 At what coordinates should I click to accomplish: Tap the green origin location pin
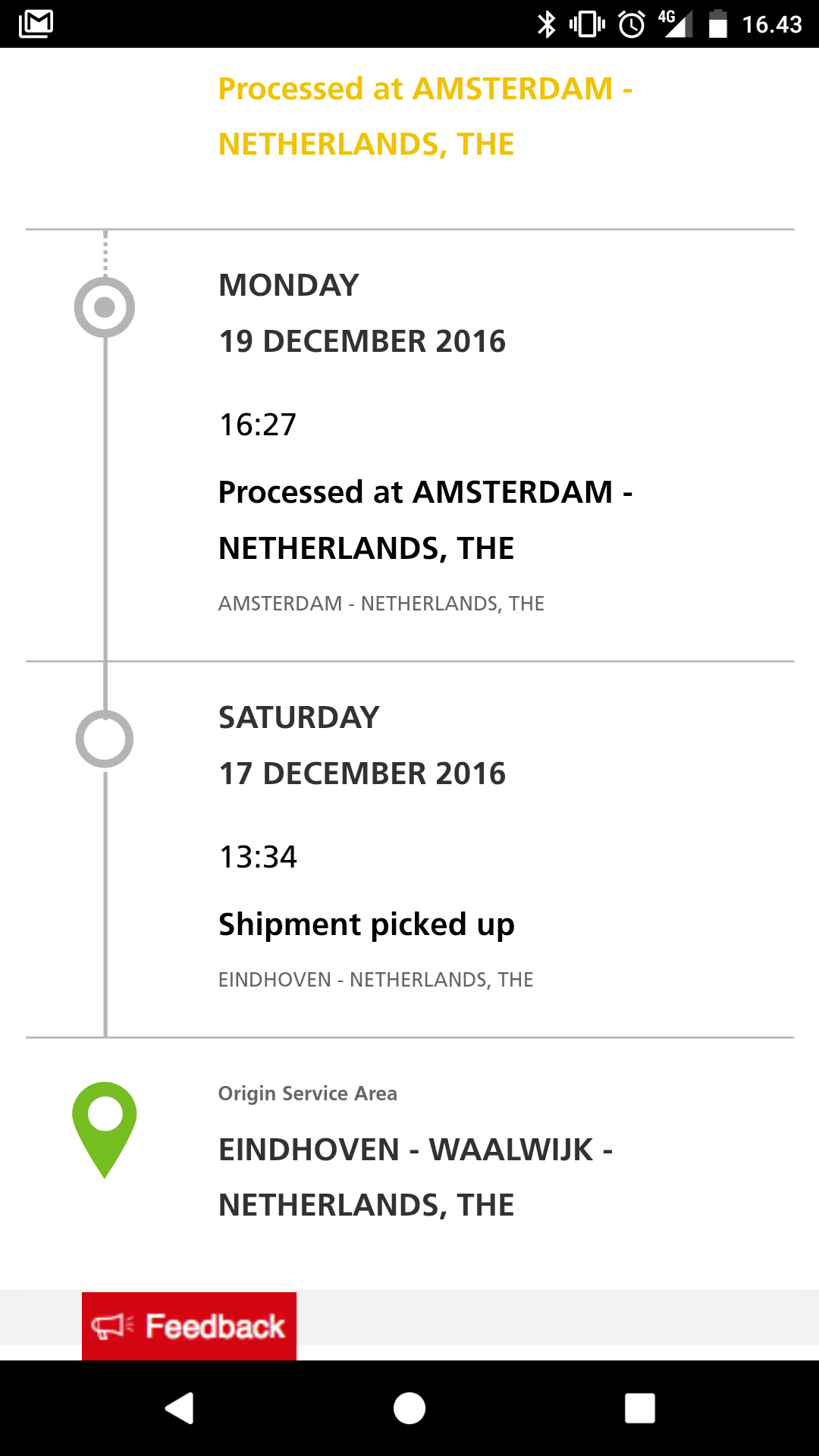tap(105, 1129)
